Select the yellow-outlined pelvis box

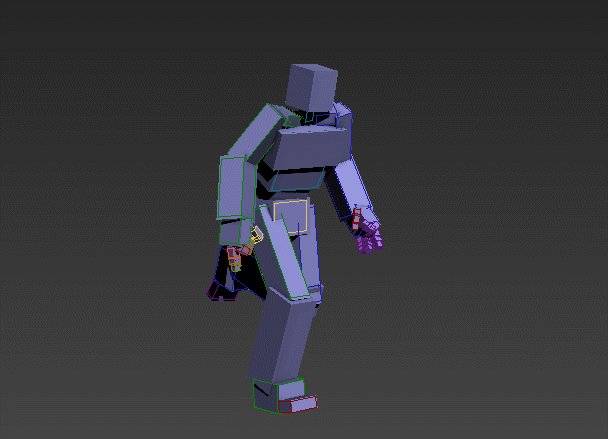pos(290,216)
